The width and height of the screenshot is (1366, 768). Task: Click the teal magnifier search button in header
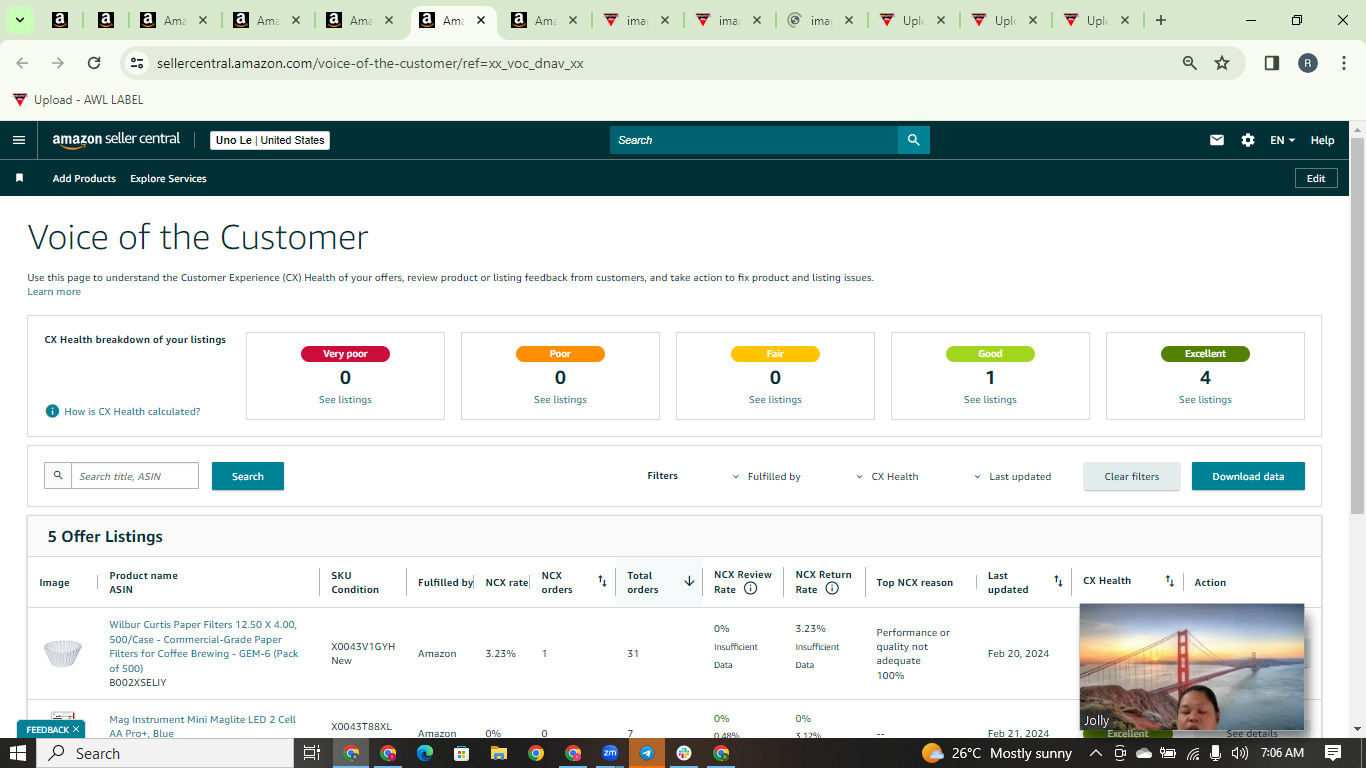tap(913, 140)
